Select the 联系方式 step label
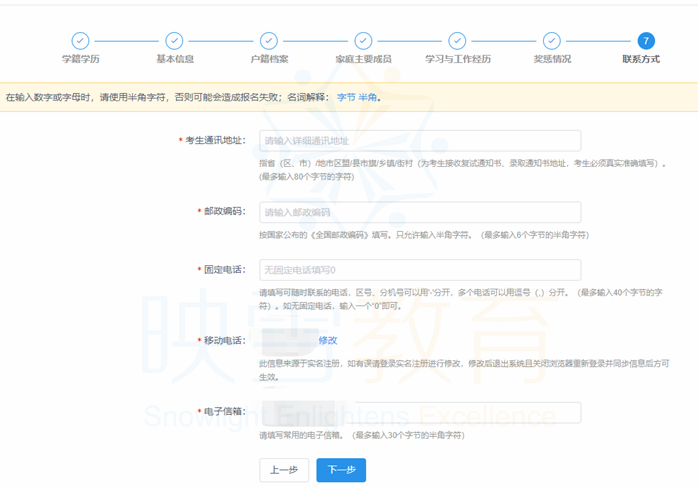The height and width of the screenshot is (487, 698). point(641,59)
